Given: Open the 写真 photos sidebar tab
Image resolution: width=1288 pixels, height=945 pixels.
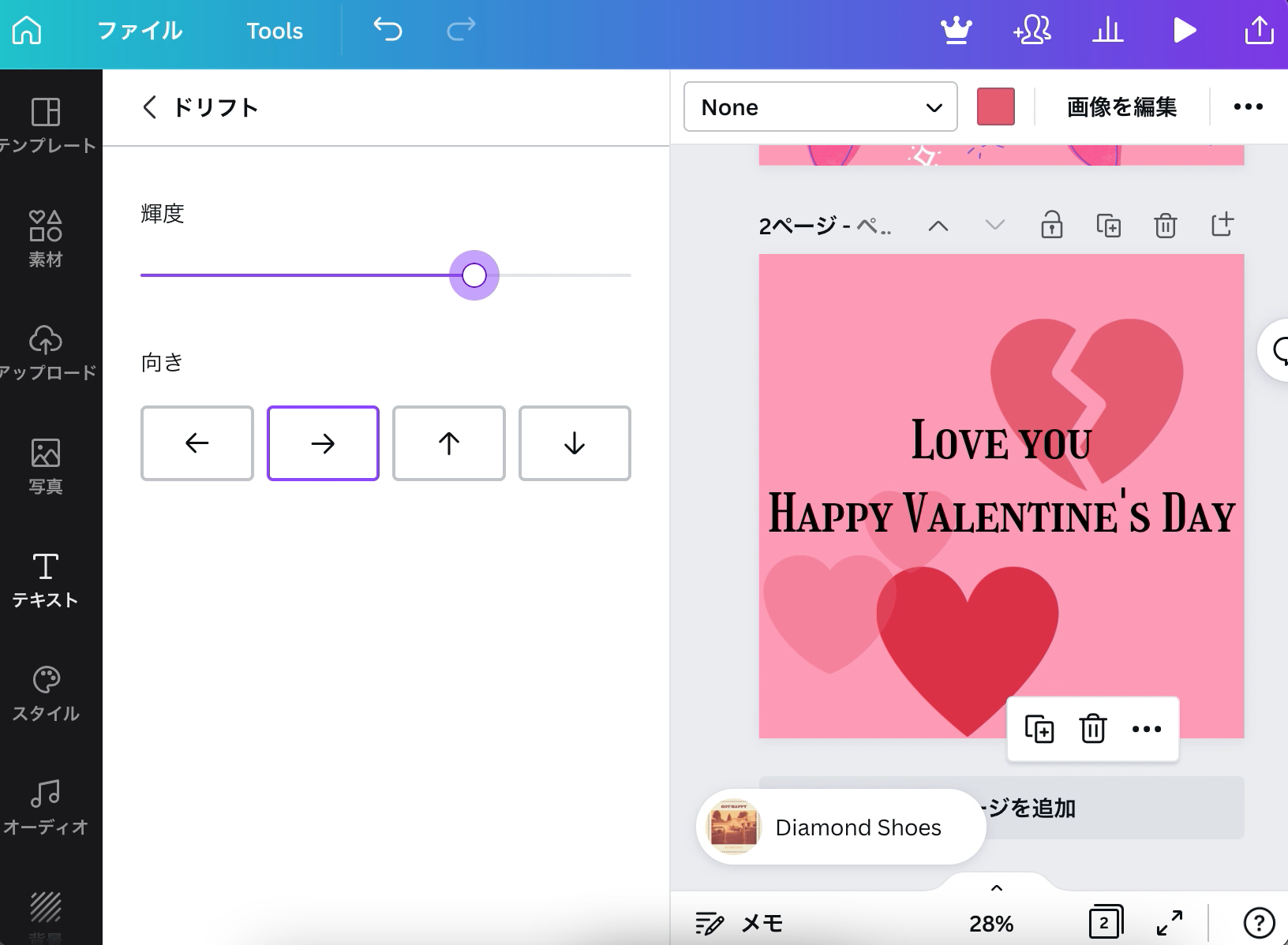Looking at the screenshot, I should click(x=46, y=466).
